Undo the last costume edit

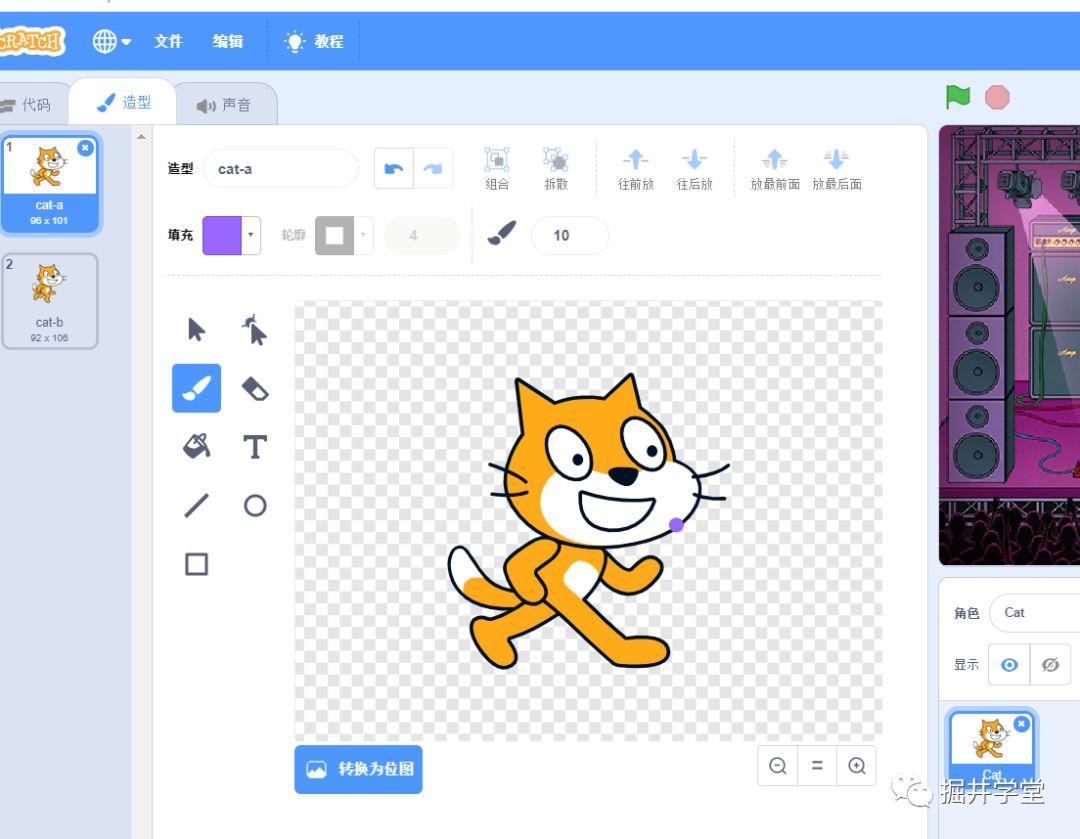[x=393, y=168]
